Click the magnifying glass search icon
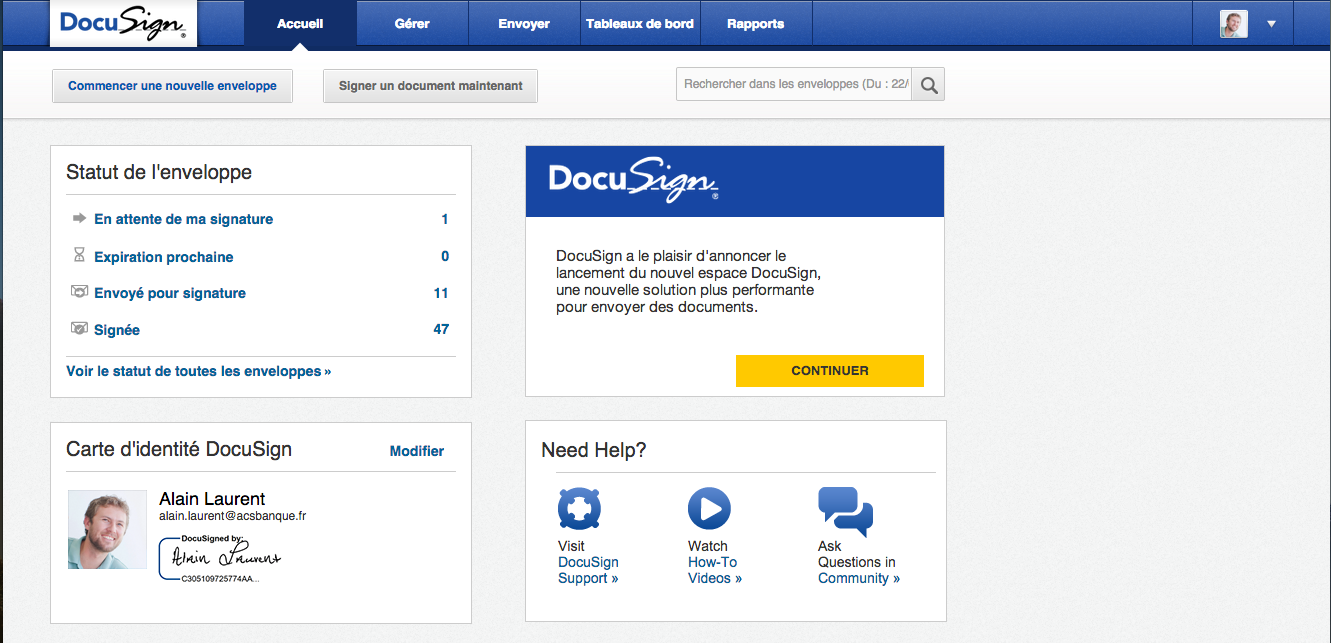The height and width of the screenshot is (643, 1331). [x=929, y=85]
